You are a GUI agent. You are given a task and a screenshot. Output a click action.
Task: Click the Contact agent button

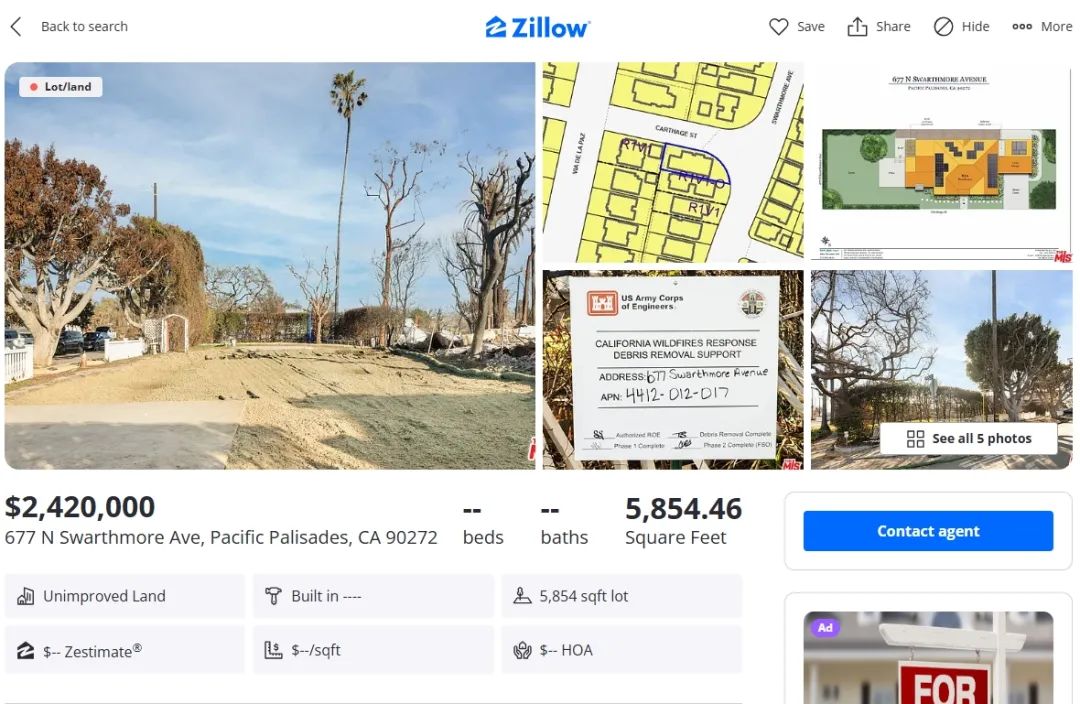pyautogui.click(x=928, y=531)
